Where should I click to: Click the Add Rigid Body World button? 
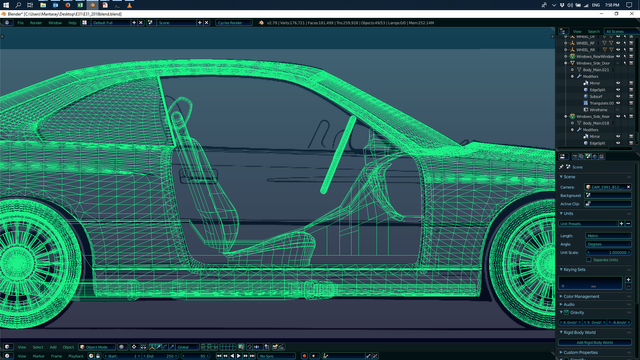[x=595, y=342]
